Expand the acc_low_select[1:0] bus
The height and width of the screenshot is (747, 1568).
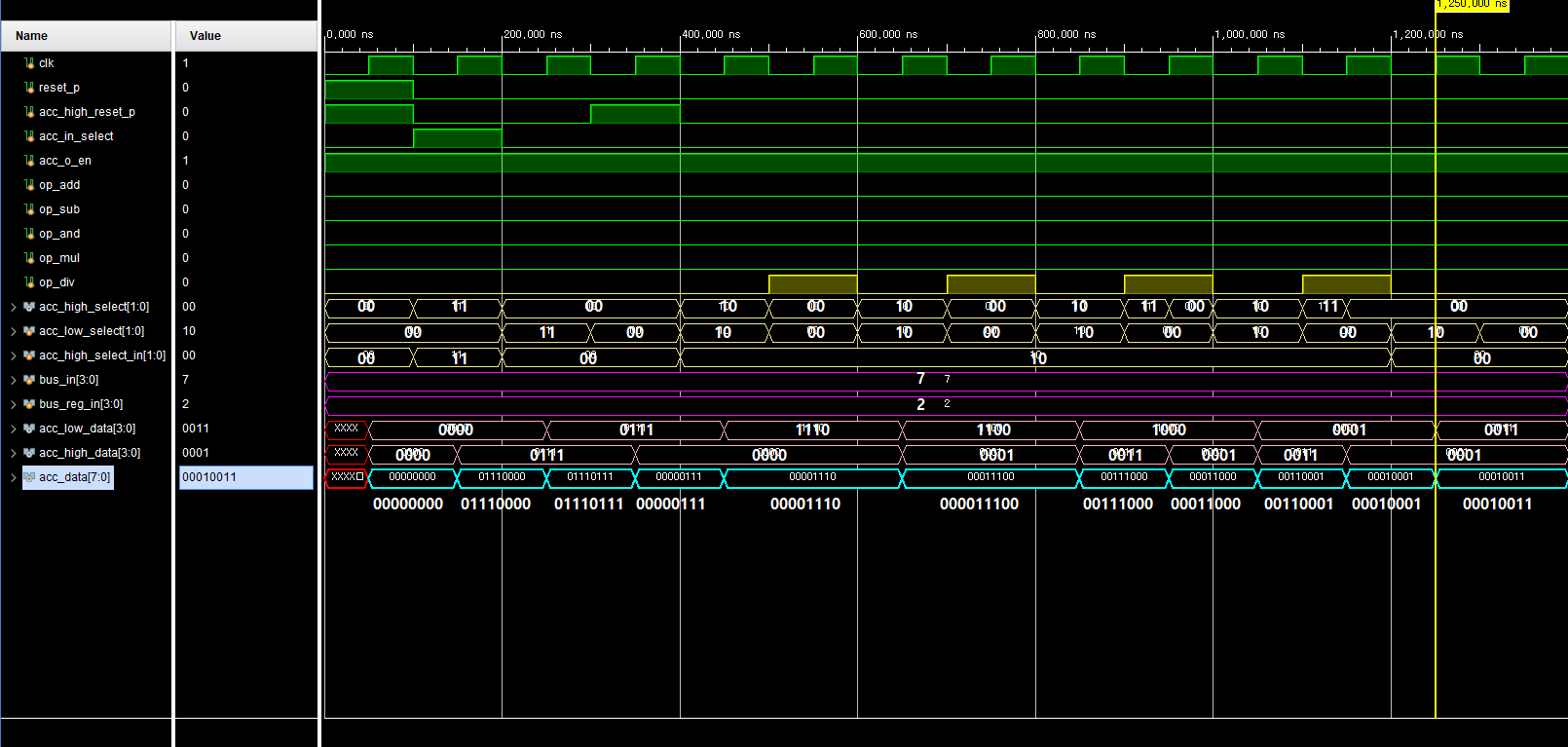13,331
